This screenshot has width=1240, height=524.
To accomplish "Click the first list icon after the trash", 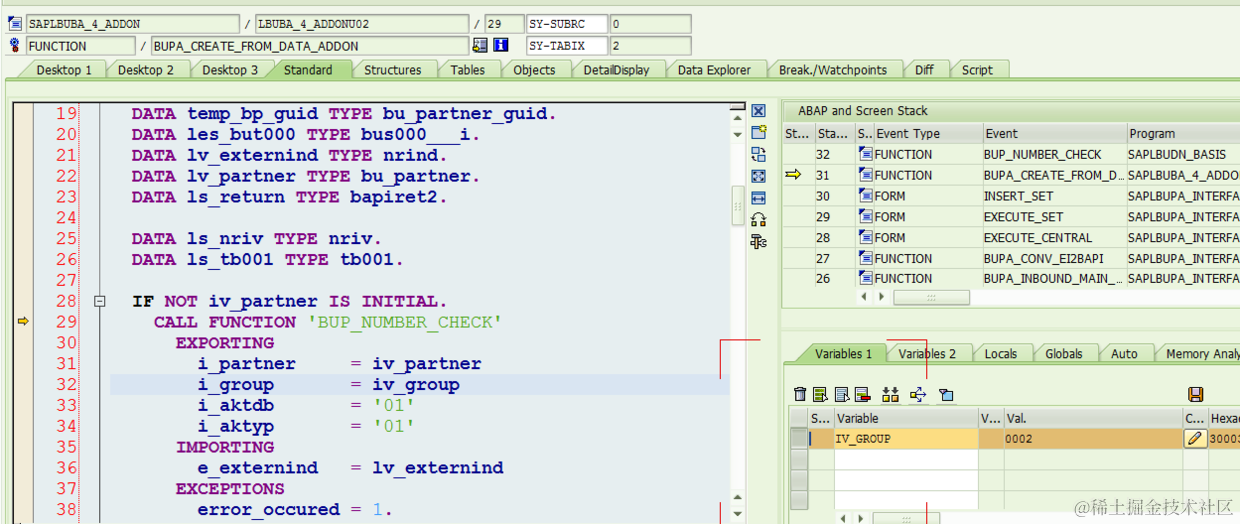I will [x=820, y=394].
